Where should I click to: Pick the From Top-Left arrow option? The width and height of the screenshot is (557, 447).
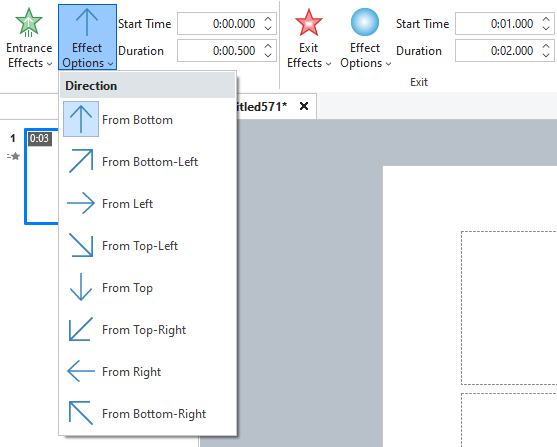click(x=147, y=246)
